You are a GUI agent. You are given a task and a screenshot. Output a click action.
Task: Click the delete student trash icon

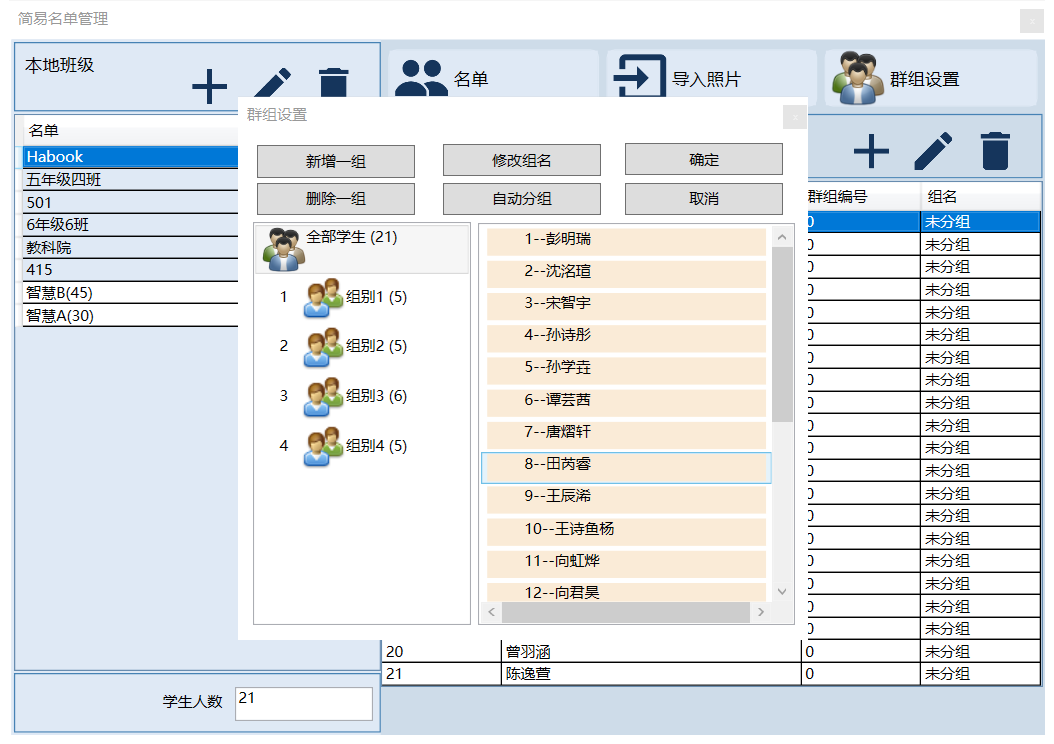pos(995,151)
